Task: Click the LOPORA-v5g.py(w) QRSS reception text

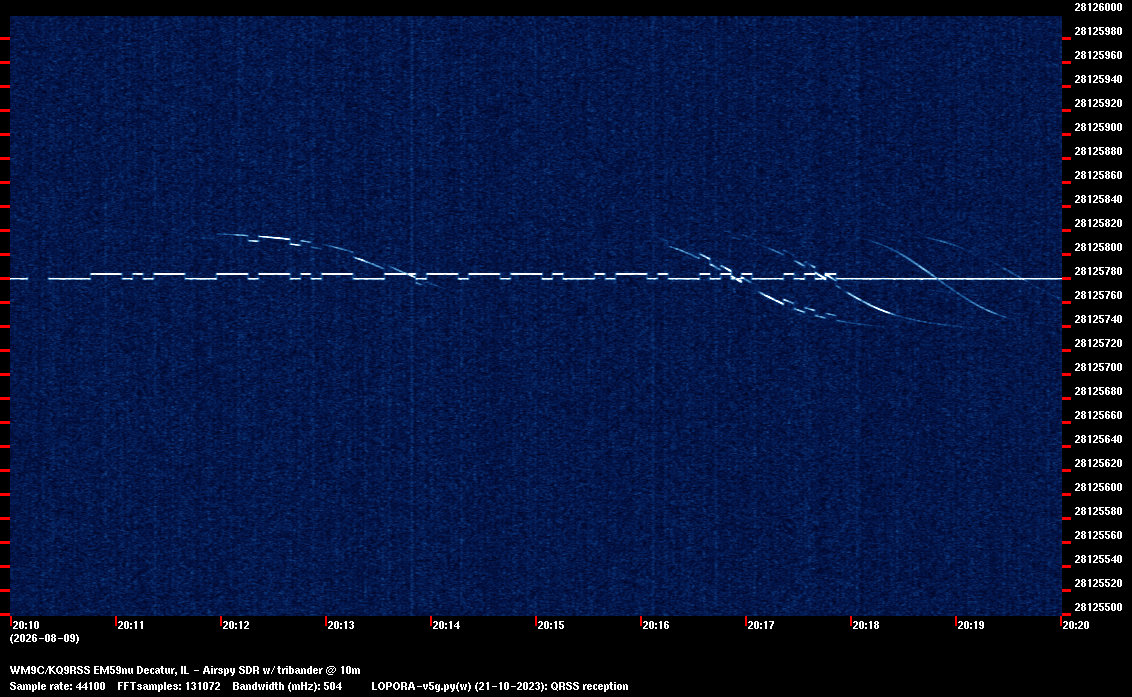Action: (500, 686)
